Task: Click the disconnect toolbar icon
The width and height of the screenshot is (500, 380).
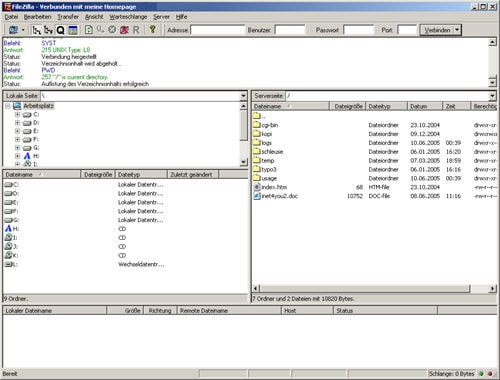Action: 124,30
